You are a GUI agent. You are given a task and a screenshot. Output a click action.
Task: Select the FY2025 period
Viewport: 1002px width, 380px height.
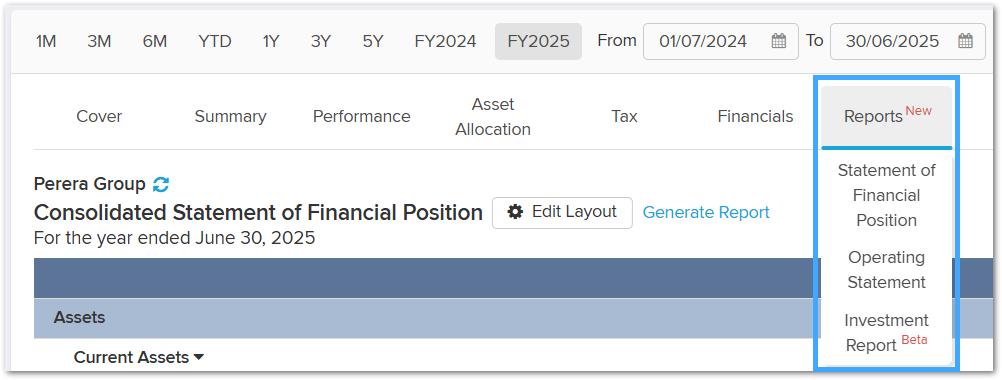pos(538,42)
